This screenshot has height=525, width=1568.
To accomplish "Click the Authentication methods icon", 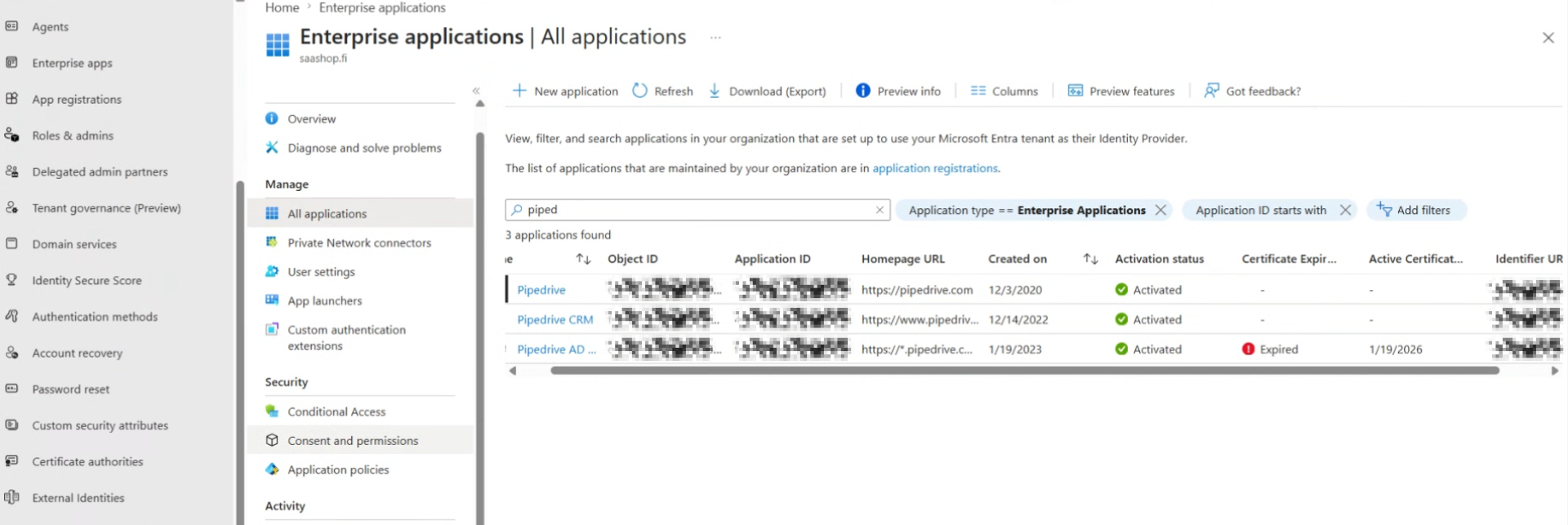I will [11, 316].
